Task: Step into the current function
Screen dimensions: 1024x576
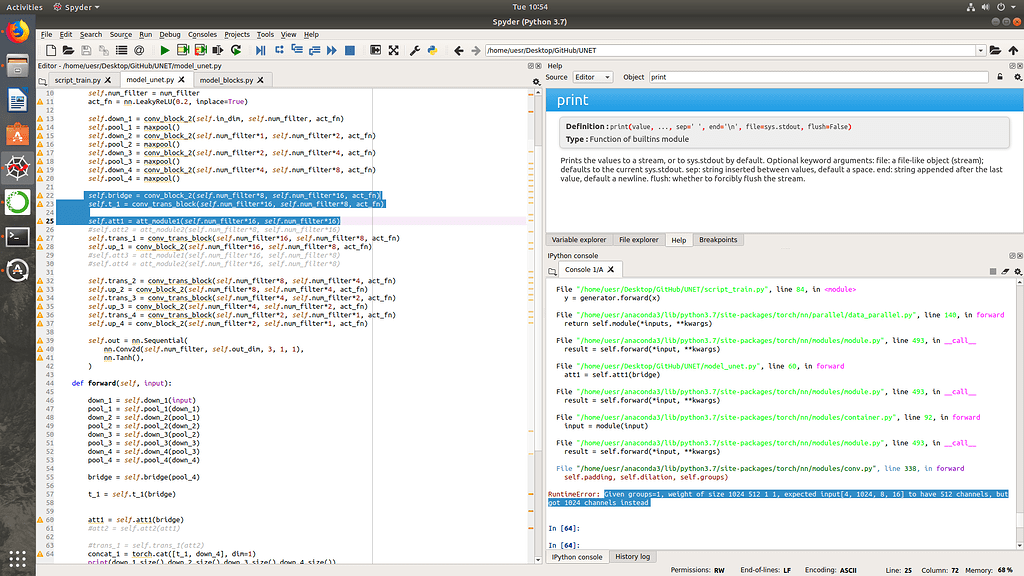Action: [296, 48]
